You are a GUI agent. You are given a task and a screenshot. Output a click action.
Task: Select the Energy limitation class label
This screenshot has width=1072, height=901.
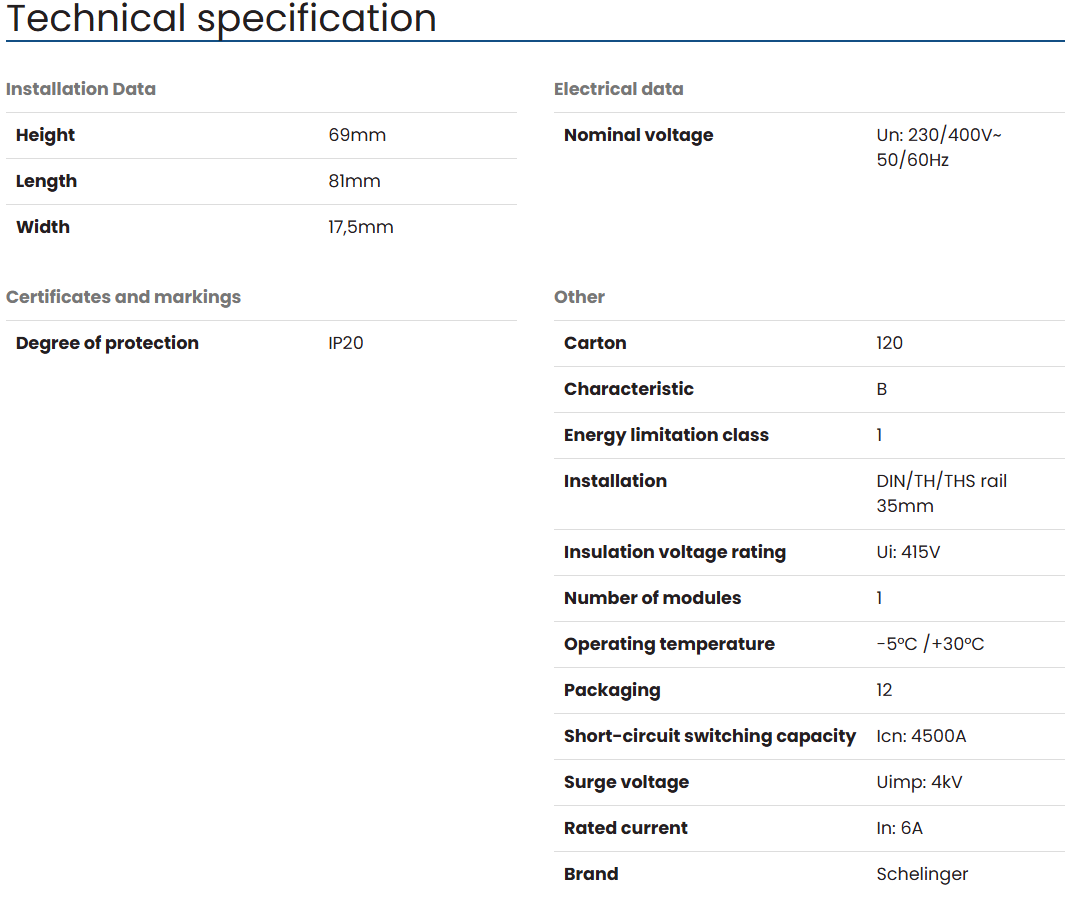click(666, 435)
